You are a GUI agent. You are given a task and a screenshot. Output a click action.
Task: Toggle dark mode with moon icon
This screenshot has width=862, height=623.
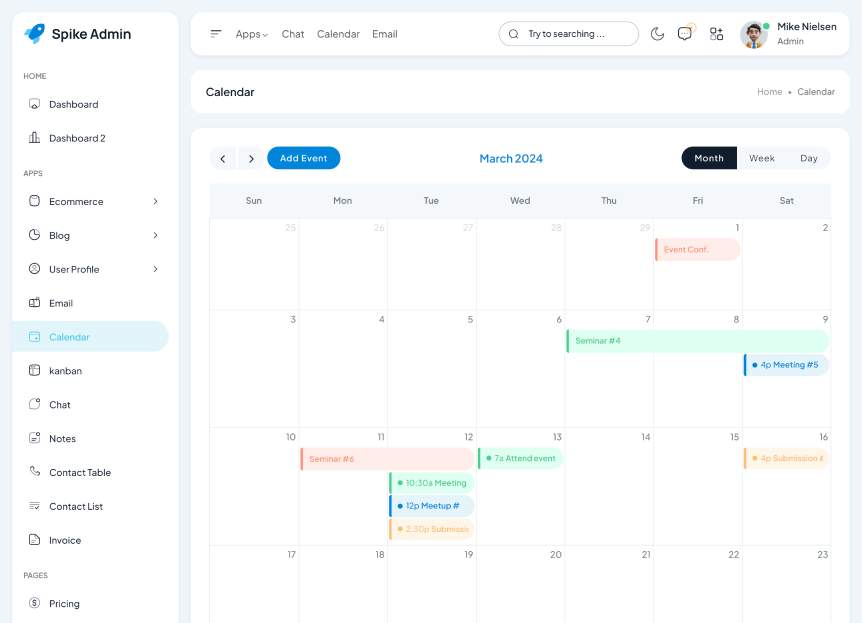click(x=657, y=34)
